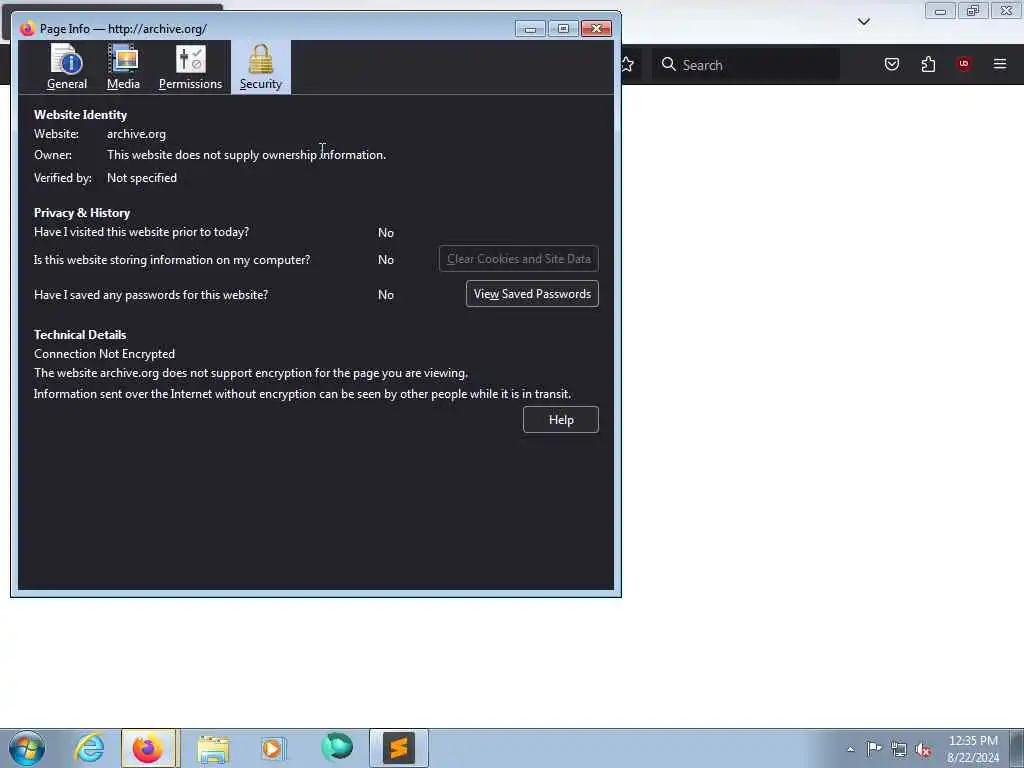Screen dimensions: 1024x768
Task: Select the Permissions tab
Action: [190, 67]
